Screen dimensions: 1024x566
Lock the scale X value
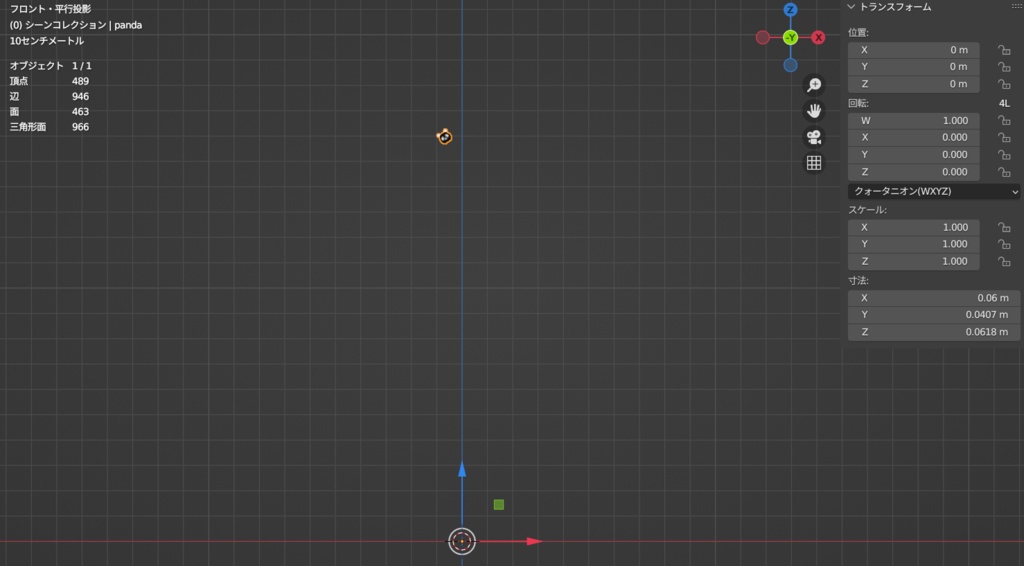[1004, 227]
